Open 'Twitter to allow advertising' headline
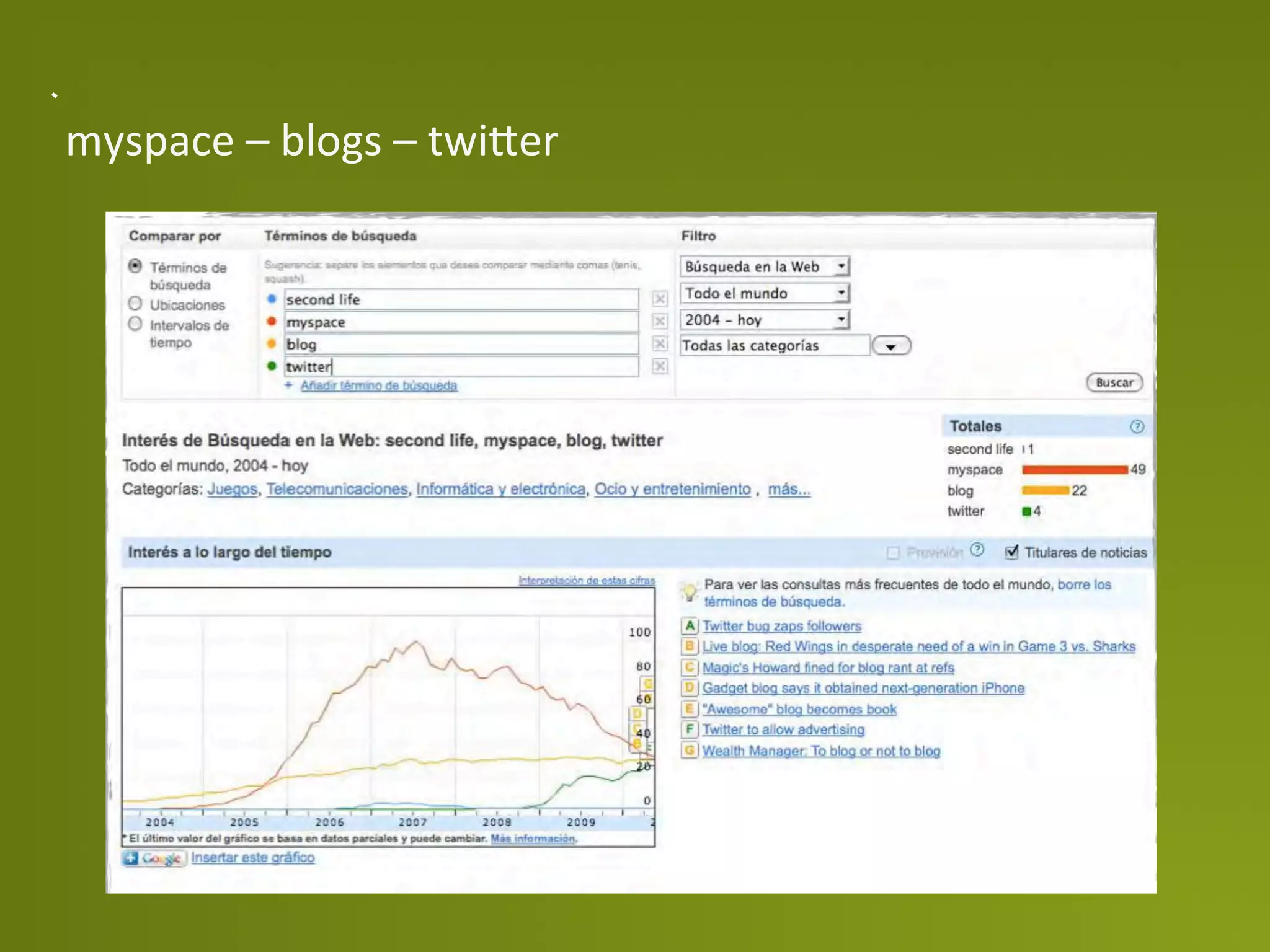The height and width of the screenshot is (952, 1270). (783, 729)
